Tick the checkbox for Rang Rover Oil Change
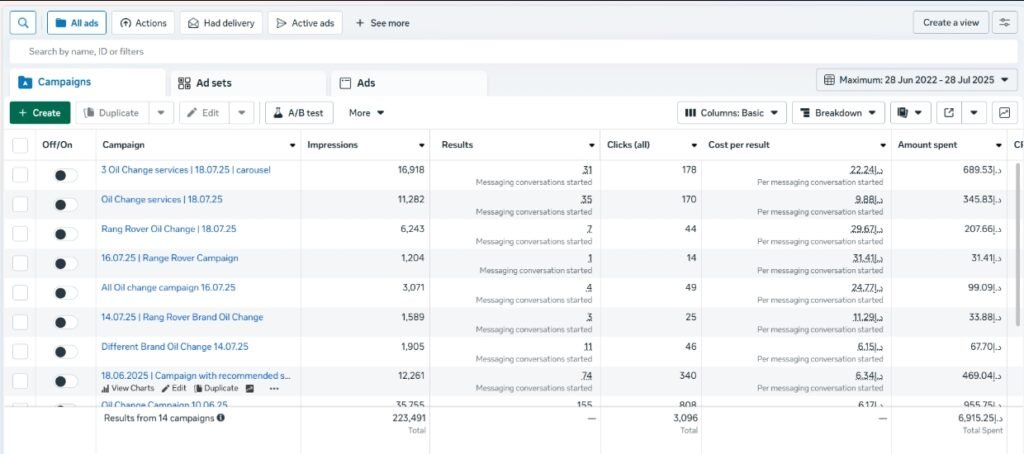 pyautogui.click(x=20, y=234)
